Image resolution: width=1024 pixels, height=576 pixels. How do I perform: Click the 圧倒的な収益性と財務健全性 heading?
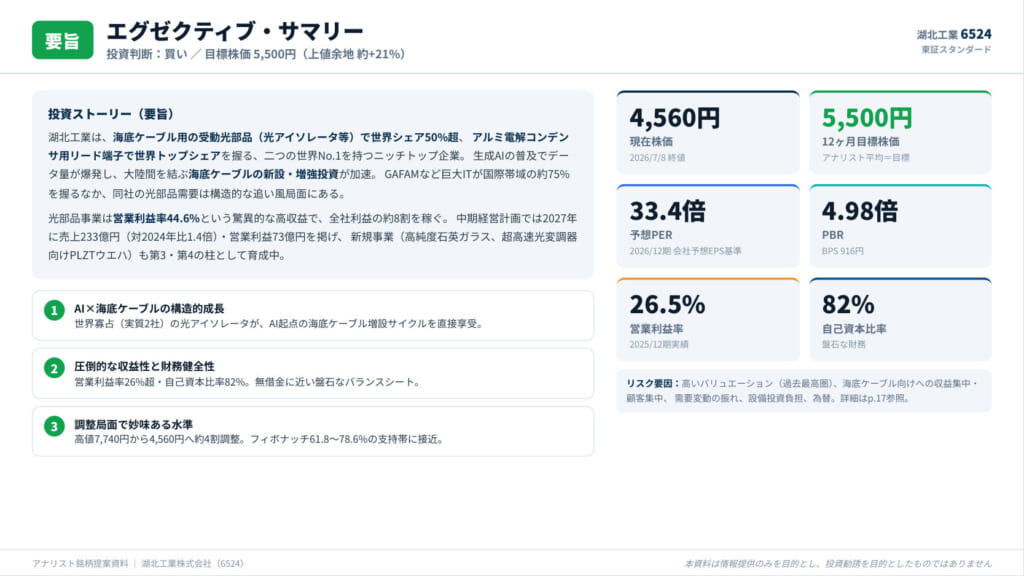click(144, 366)
